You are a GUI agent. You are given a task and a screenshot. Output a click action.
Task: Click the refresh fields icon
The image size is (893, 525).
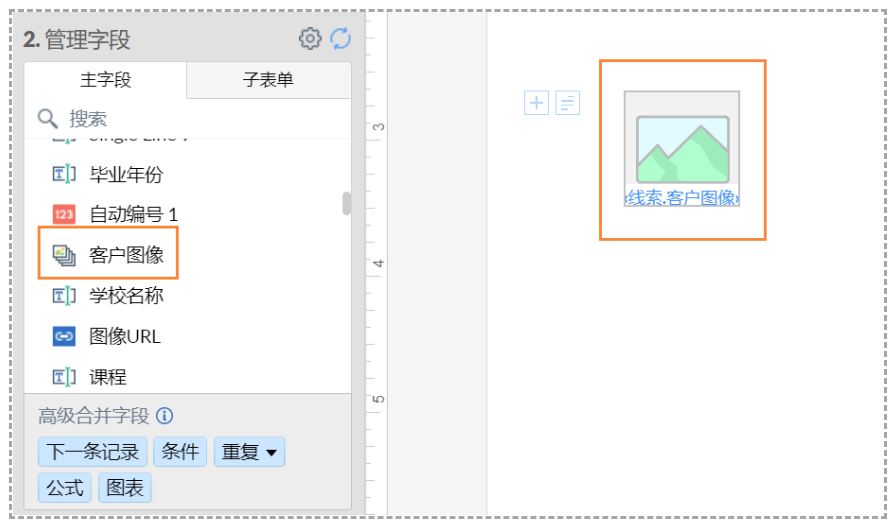[341, 39]
